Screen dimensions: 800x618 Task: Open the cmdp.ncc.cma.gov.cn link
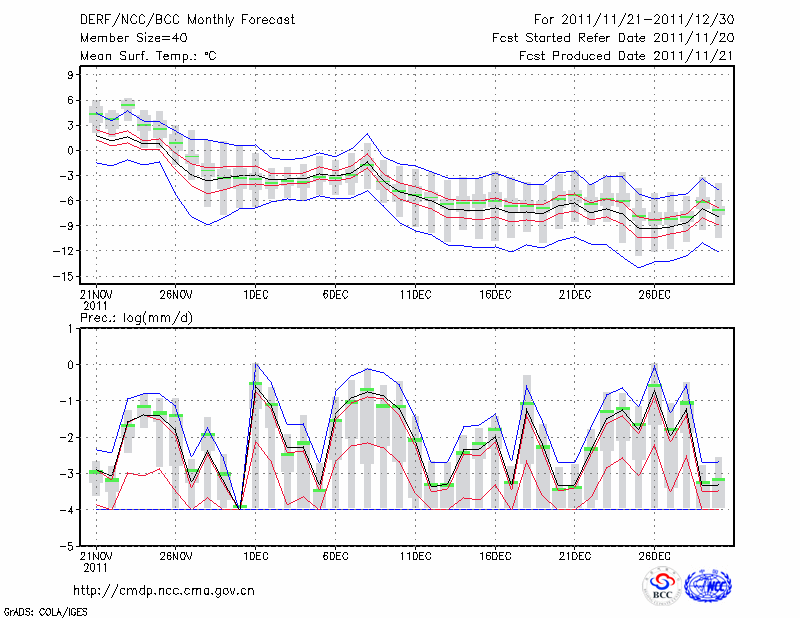[165, 590]
